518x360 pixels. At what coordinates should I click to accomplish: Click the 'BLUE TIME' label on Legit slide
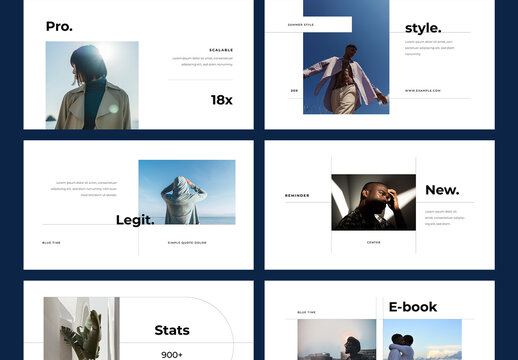(x=51, y=243)
